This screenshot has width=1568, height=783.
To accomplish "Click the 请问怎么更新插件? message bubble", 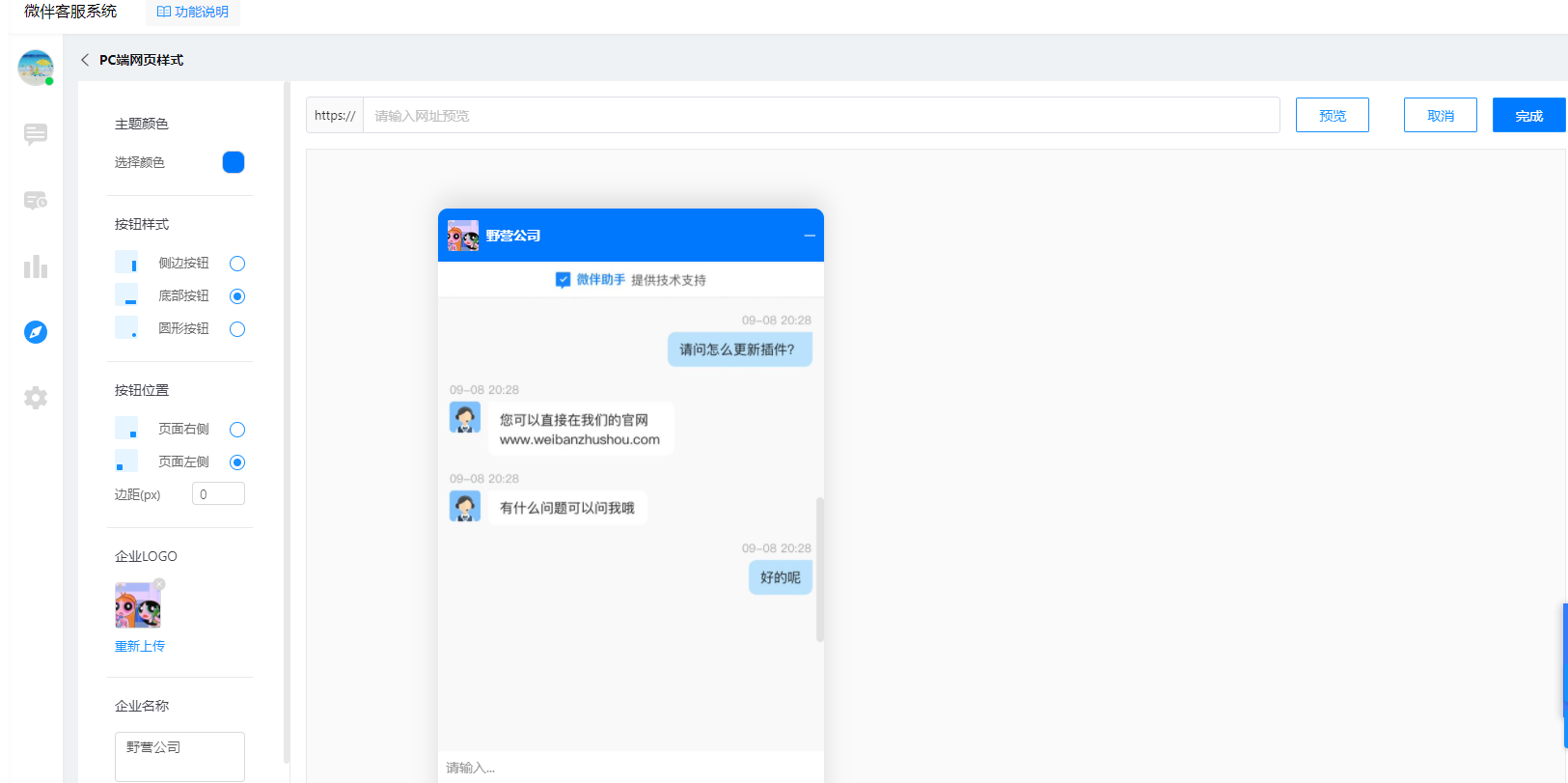I will (x=740, y=350).
